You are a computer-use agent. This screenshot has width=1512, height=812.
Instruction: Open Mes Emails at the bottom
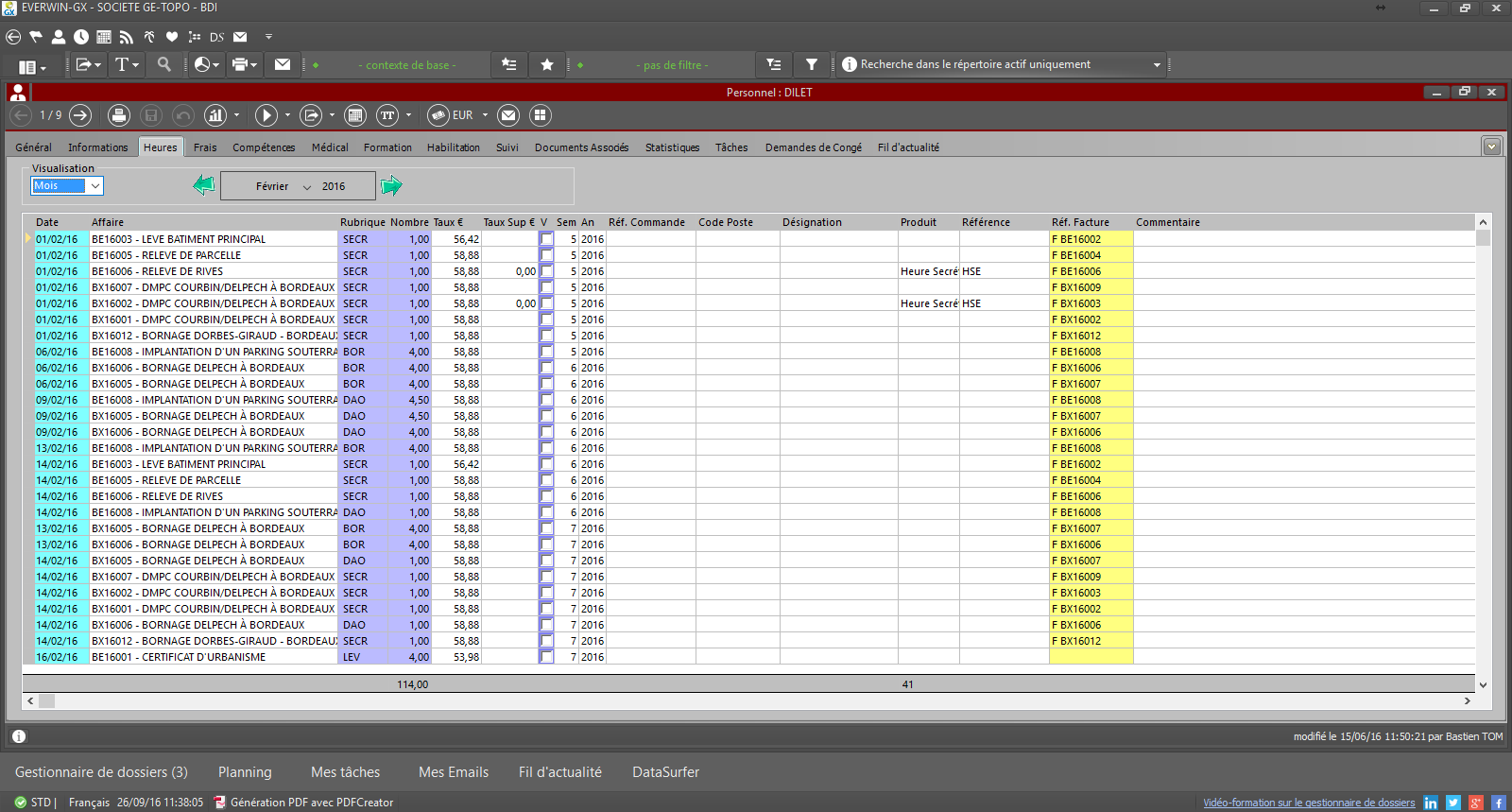[x=454, y=772]
